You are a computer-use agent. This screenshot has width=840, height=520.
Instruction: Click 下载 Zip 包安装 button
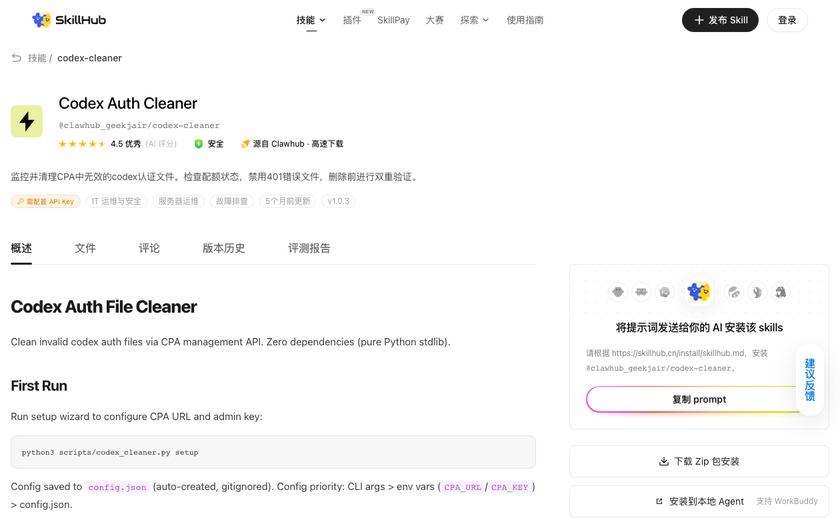(x=699, y=461)
